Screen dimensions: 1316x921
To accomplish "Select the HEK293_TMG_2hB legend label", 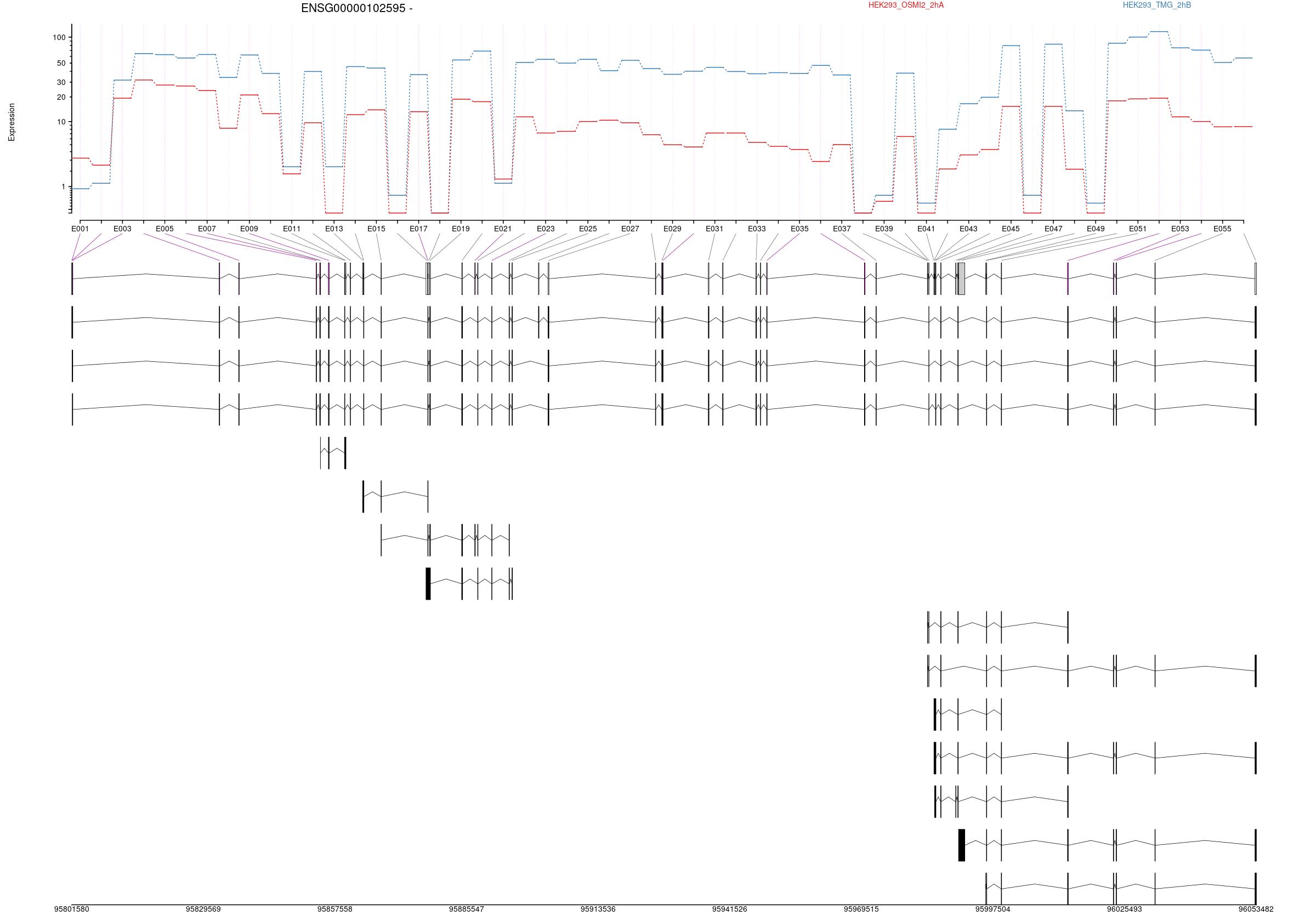I will pyautogui.click(x=1156, y=5).
